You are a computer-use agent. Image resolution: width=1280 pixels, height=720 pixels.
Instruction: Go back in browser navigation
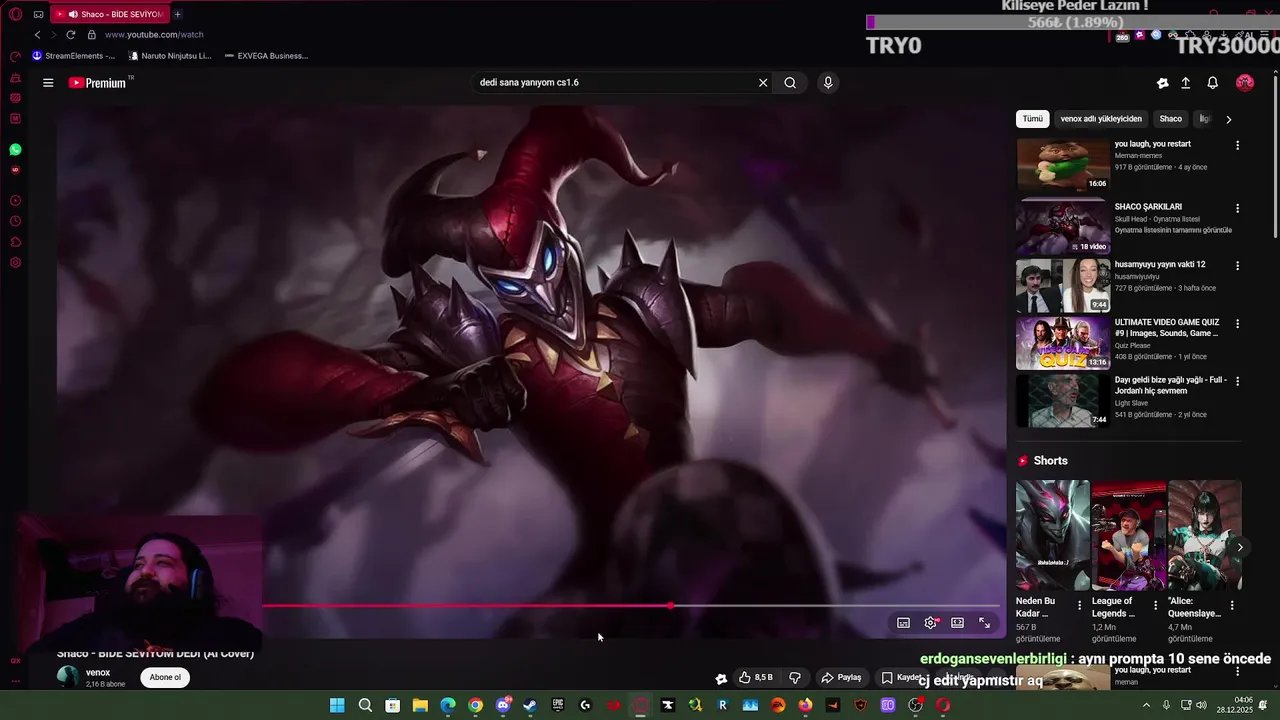[x=37, y=35]
